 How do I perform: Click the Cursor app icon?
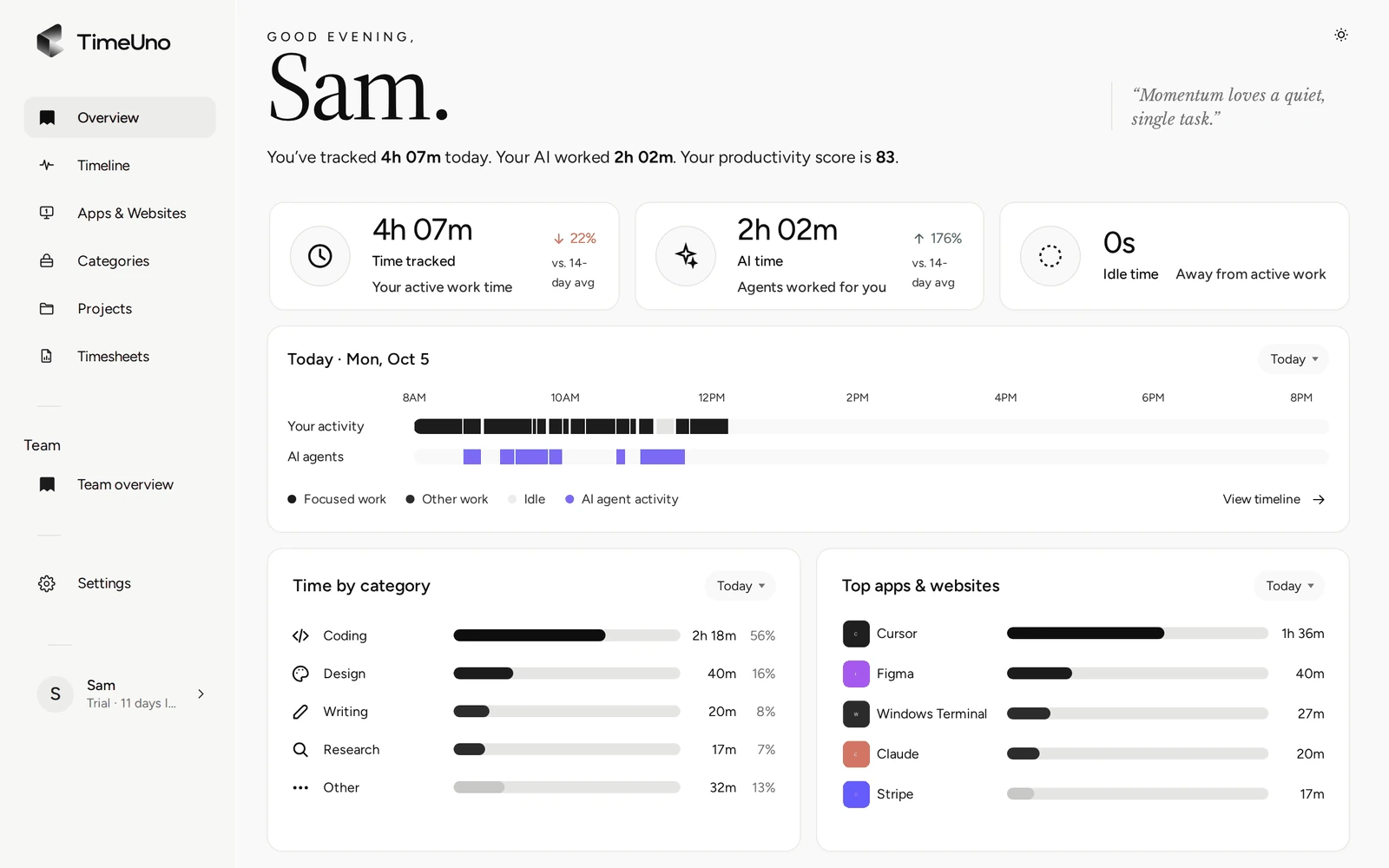point(856,634)
